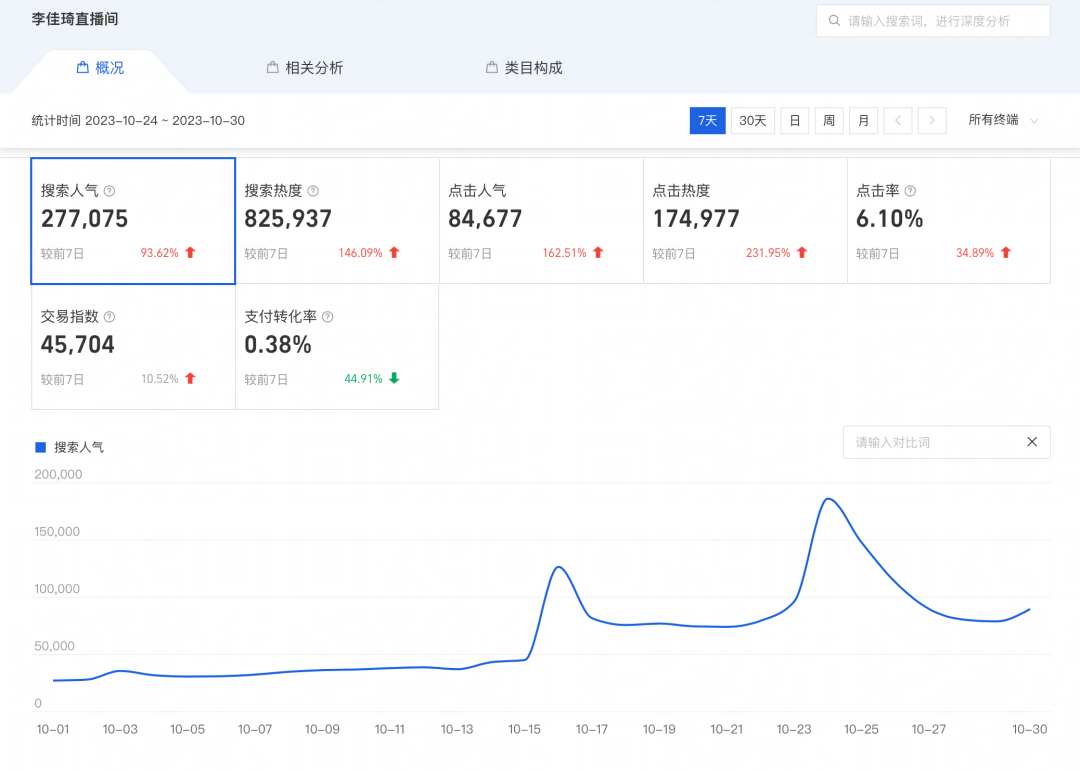Click the 李佳琦直播间 page title
The image size is (1080, 771).
tap(75, 19)
